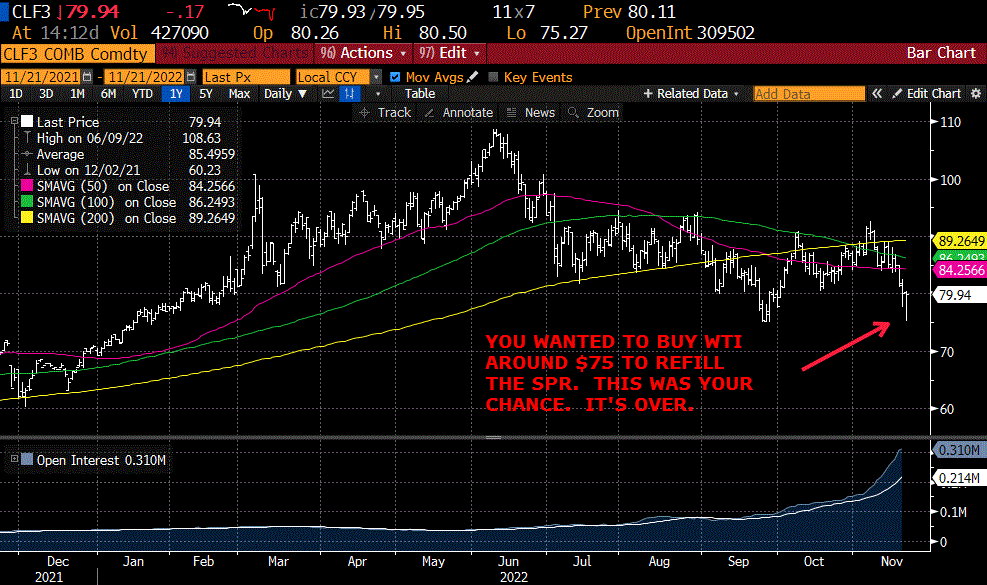This screenshot has width=987, height=585.
Task: Click the SMAVG (200) yellow swatch
Action: (27, 218)
